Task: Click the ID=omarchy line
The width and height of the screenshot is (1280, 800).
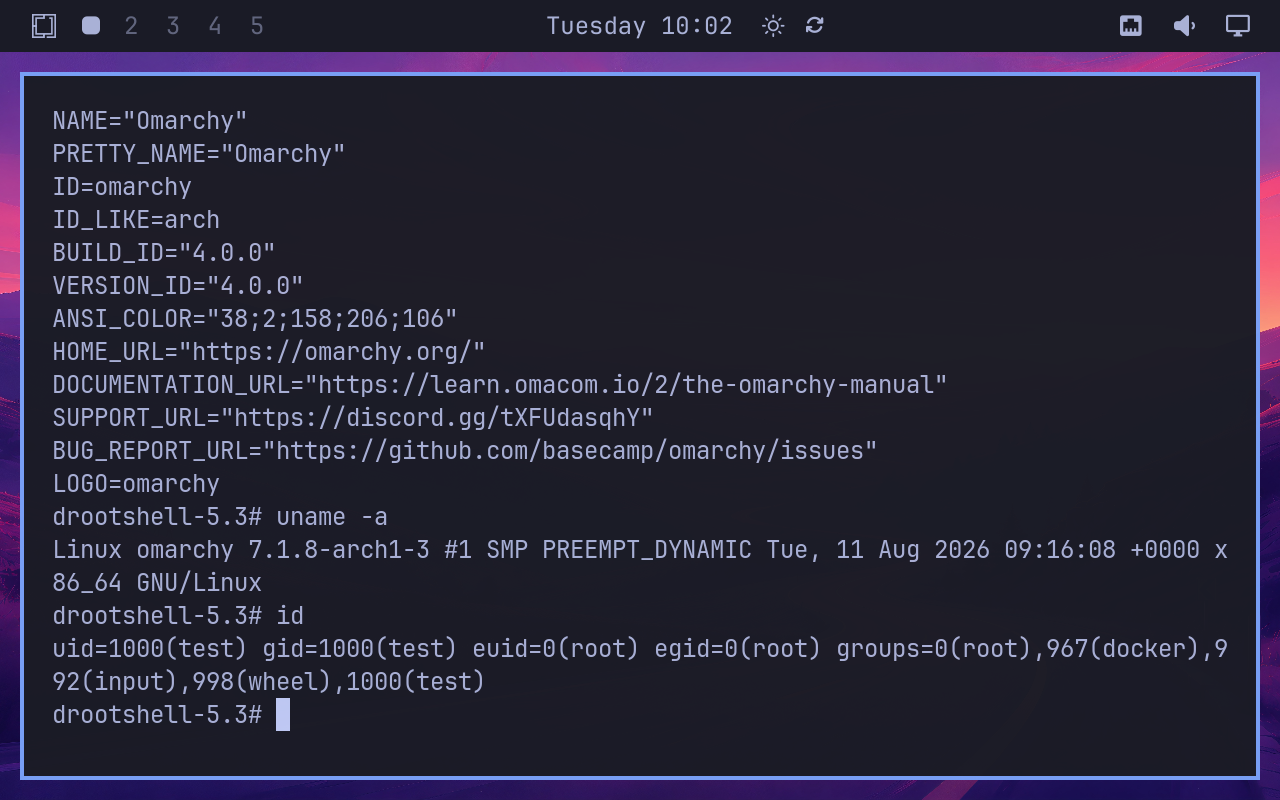Action: pos(122,187)
